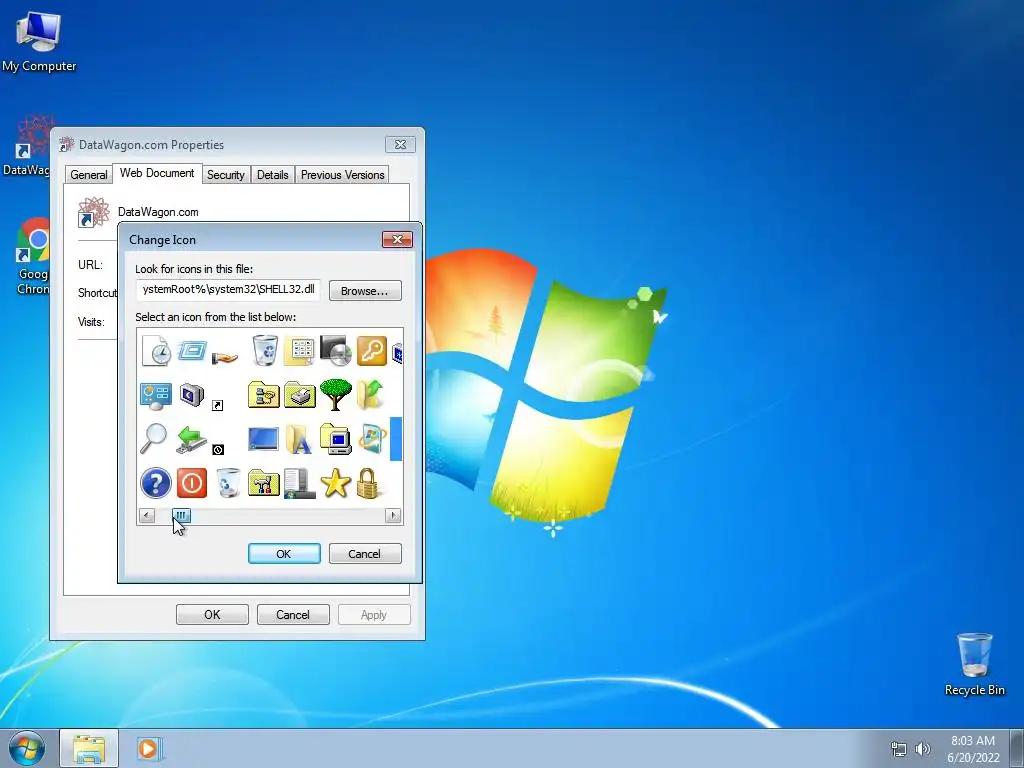Screen dimensions: 1024x768
Task: Open My Computer desktop icon
Action: coord(39,43)
